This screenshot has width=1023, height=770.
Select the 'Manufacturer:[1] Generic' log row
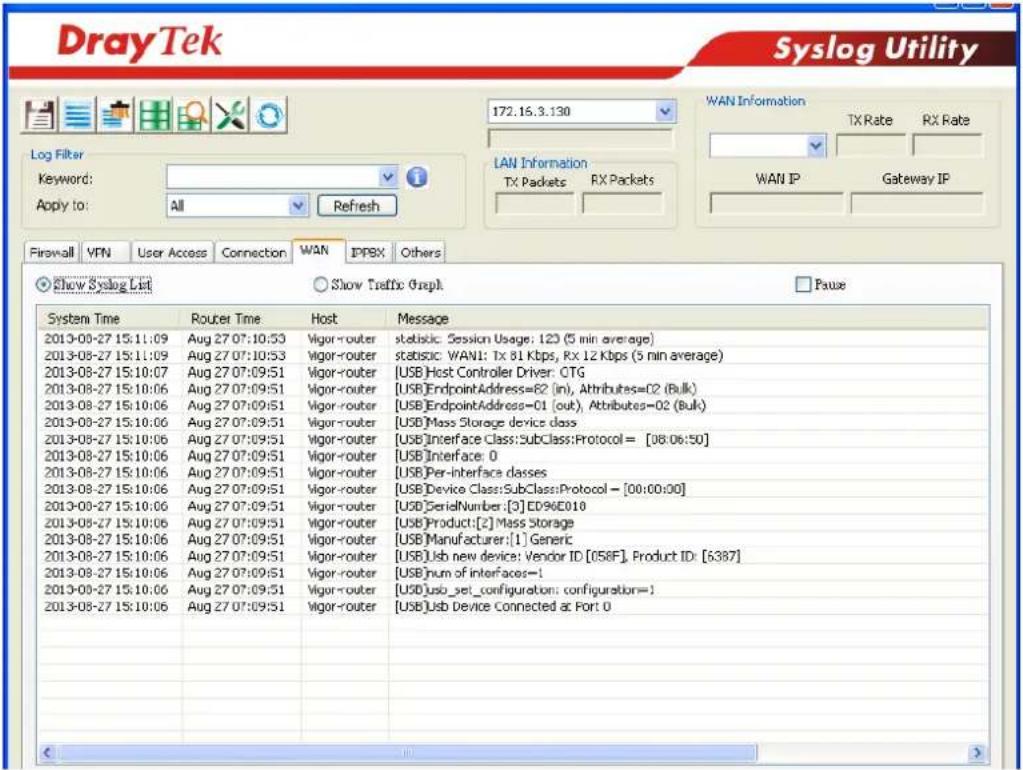click(513, 540)
